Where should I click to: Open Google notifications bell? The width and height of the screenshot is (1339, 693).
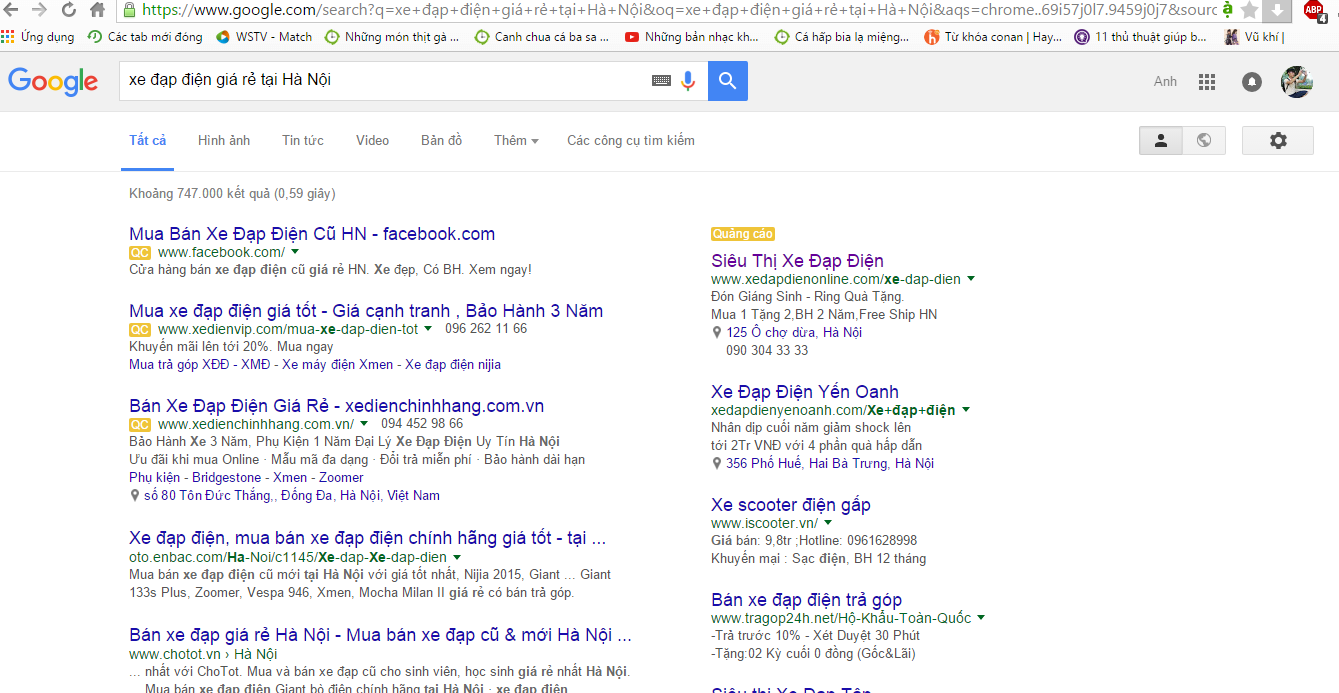click(1251, 82)
